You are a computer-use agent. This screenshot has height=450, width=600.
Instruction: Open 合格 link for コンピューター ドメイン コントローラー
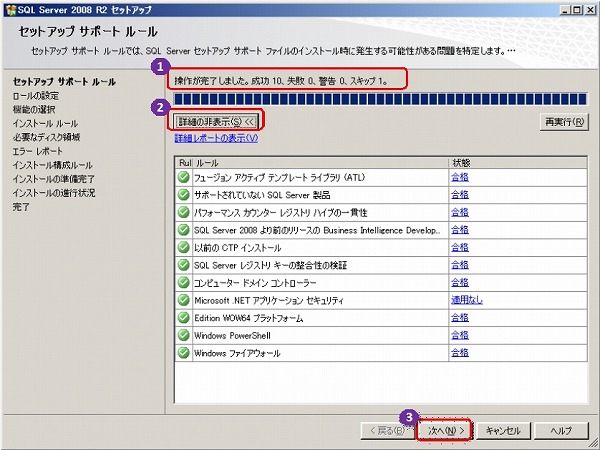460,283
